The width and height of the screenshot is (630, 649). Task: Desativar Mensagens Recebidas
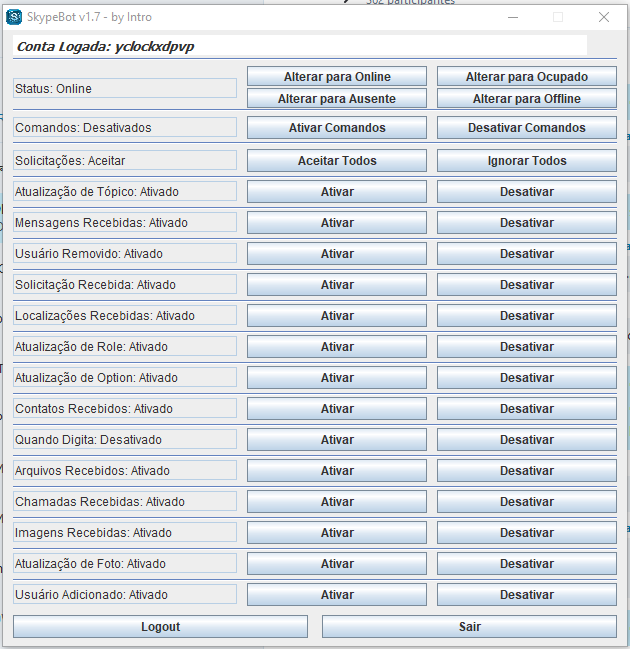point(527,223)
